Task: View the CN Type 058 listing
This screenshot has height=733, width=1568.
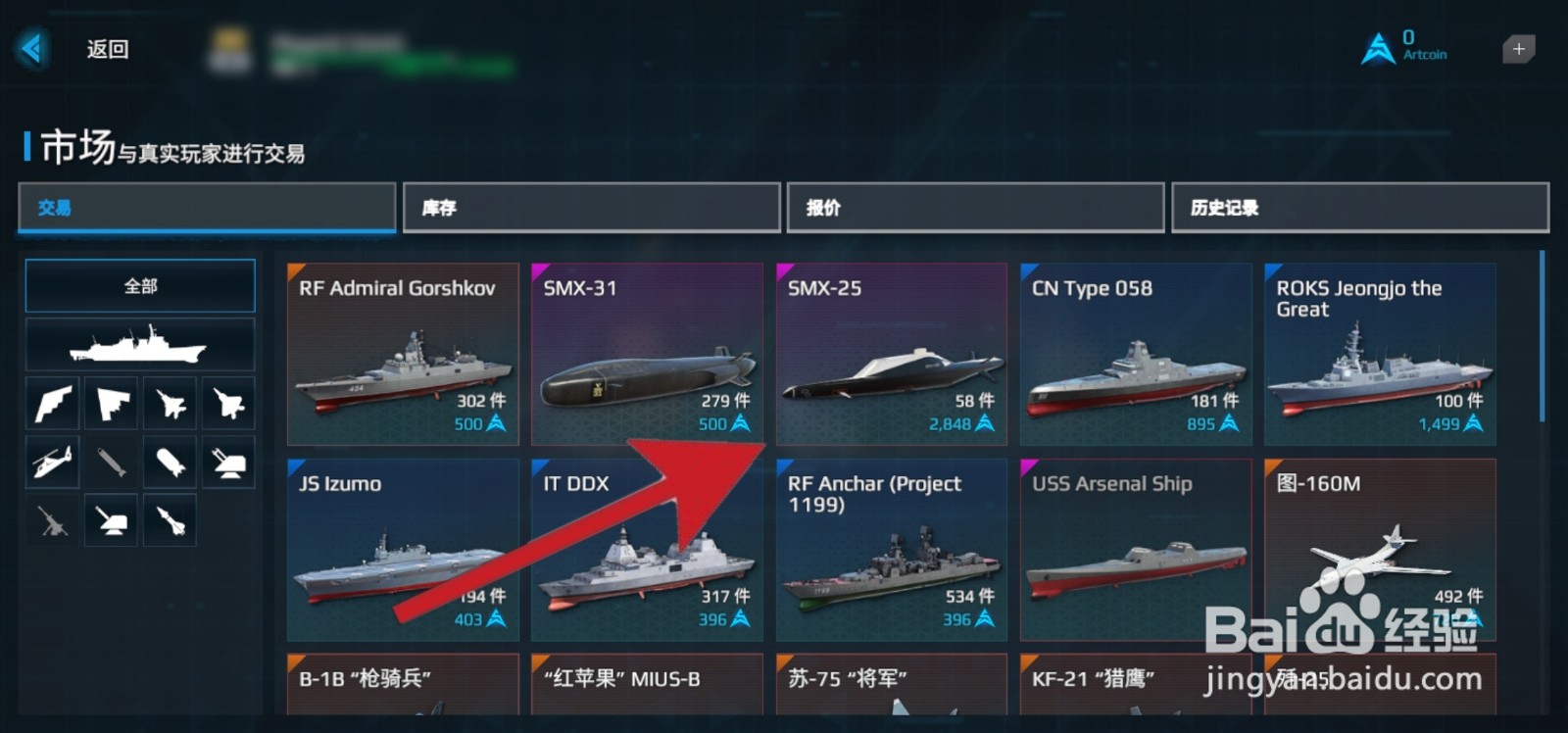Action: (x=1136, y=354)
